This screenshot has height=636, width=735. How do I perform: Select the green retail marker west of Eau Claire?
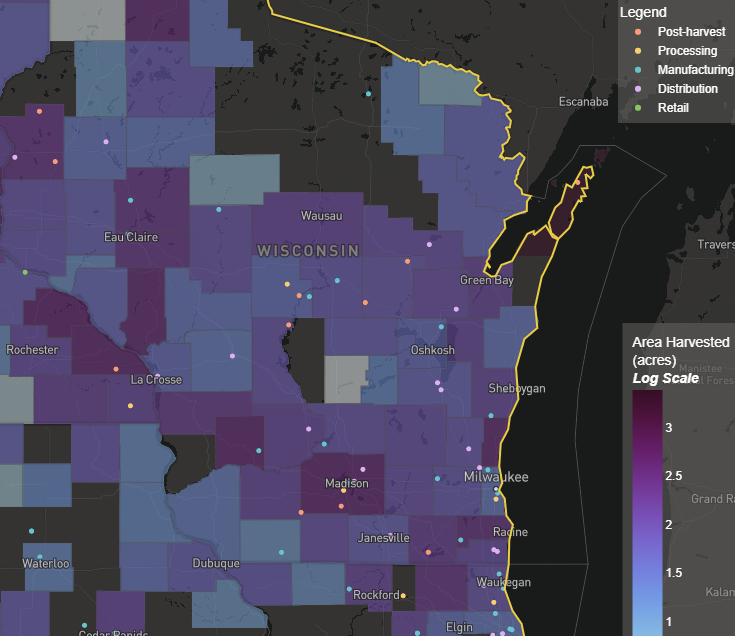[25, 272]
